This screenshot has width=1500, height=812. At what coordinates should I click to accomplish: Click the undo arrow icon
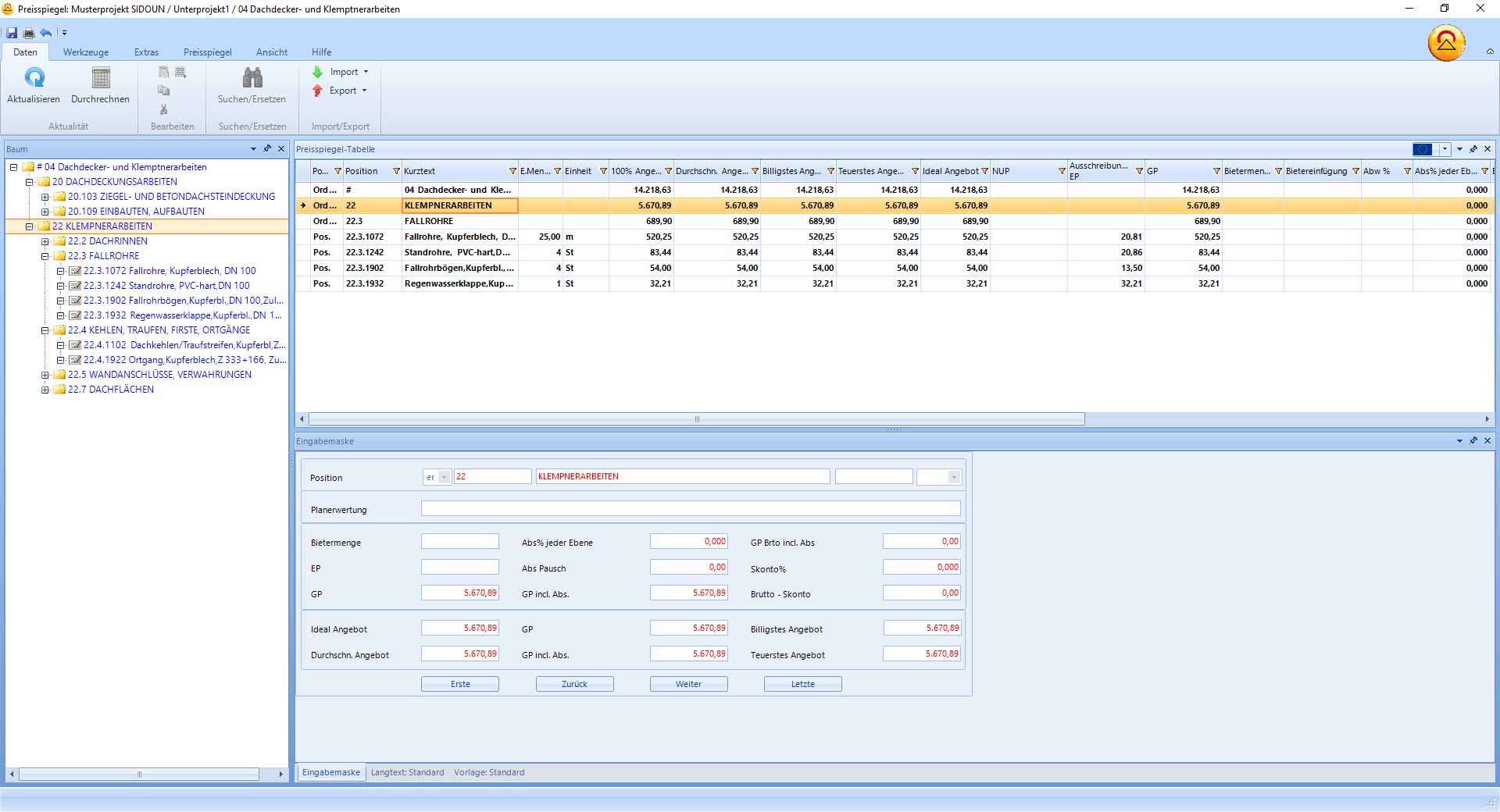point(46,33)
